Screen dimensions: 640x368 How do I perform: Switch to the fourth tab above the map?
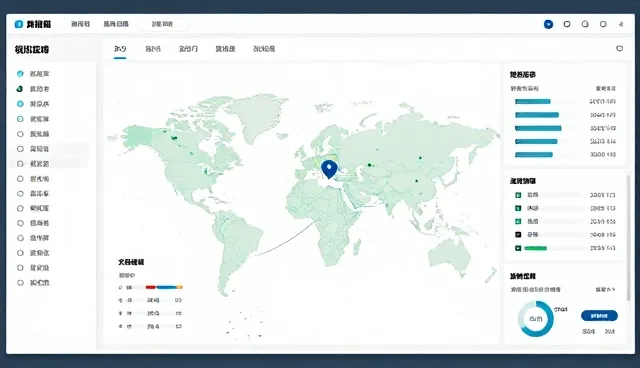pos(225,49)
